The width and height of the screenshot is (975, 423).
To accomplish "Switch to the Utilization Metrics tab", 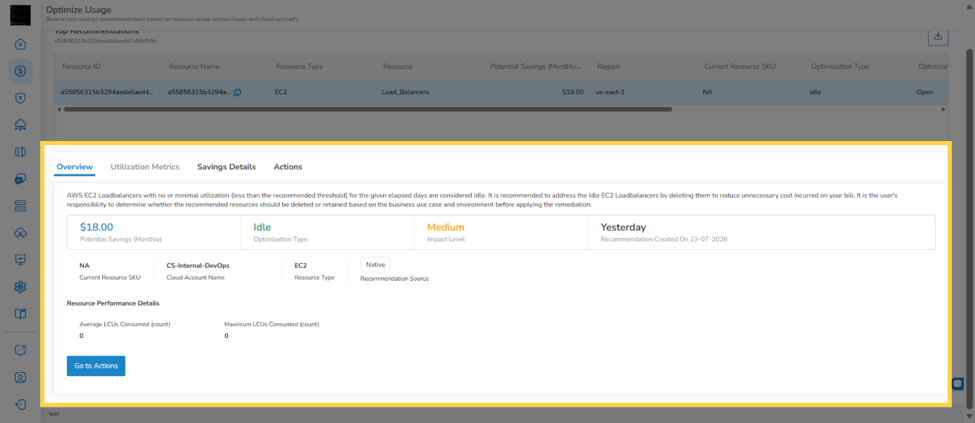I will point(145,167).
